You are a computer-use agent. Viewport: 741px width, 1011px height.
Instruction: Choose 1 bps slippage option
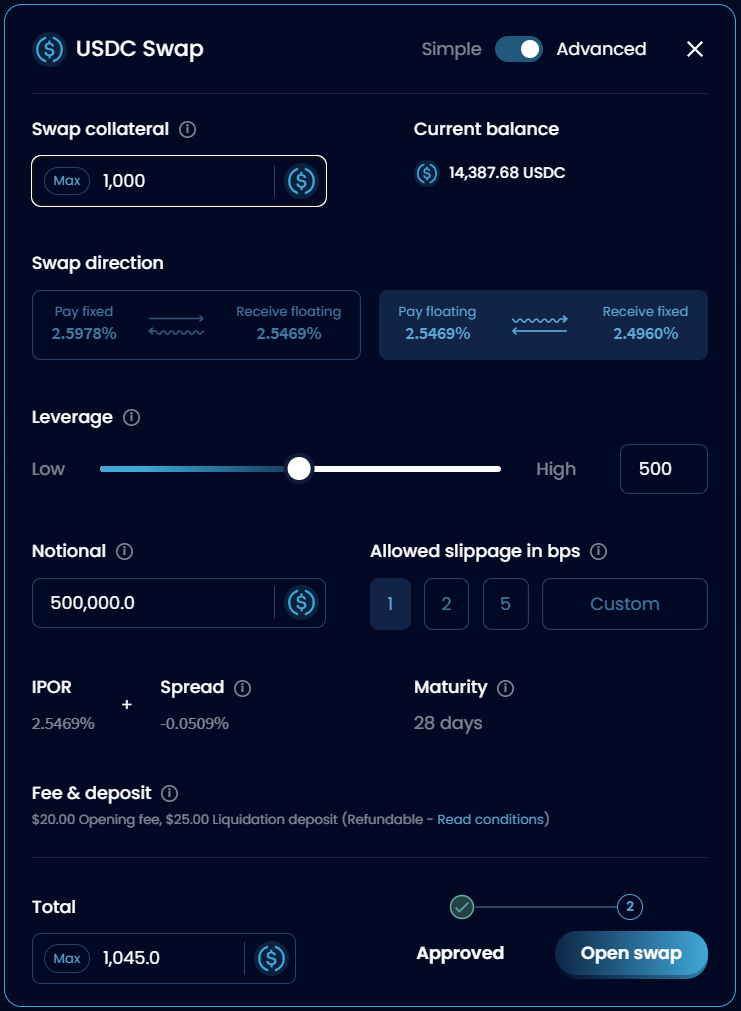point(390,604)
